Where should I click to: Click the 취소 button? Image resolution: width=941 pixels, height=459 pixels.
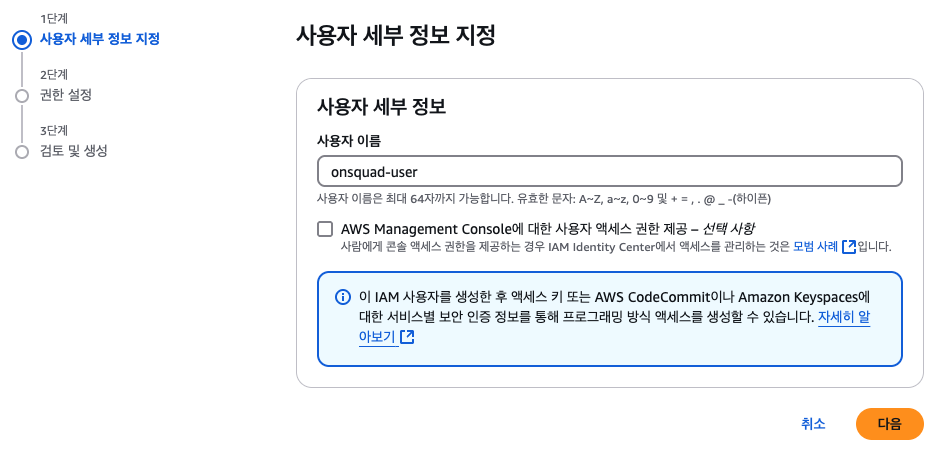(813, 424)
